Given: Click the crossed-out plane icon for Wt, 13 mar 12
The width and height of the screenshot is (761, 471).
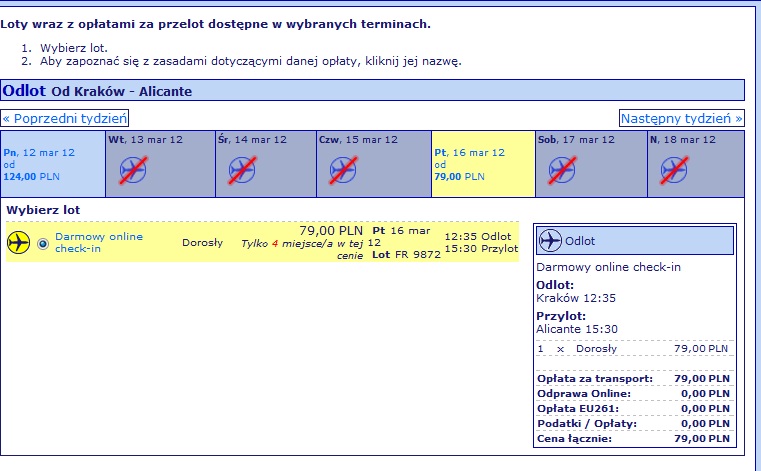Looking at the screenshot, I should click(x=133, y=170).
